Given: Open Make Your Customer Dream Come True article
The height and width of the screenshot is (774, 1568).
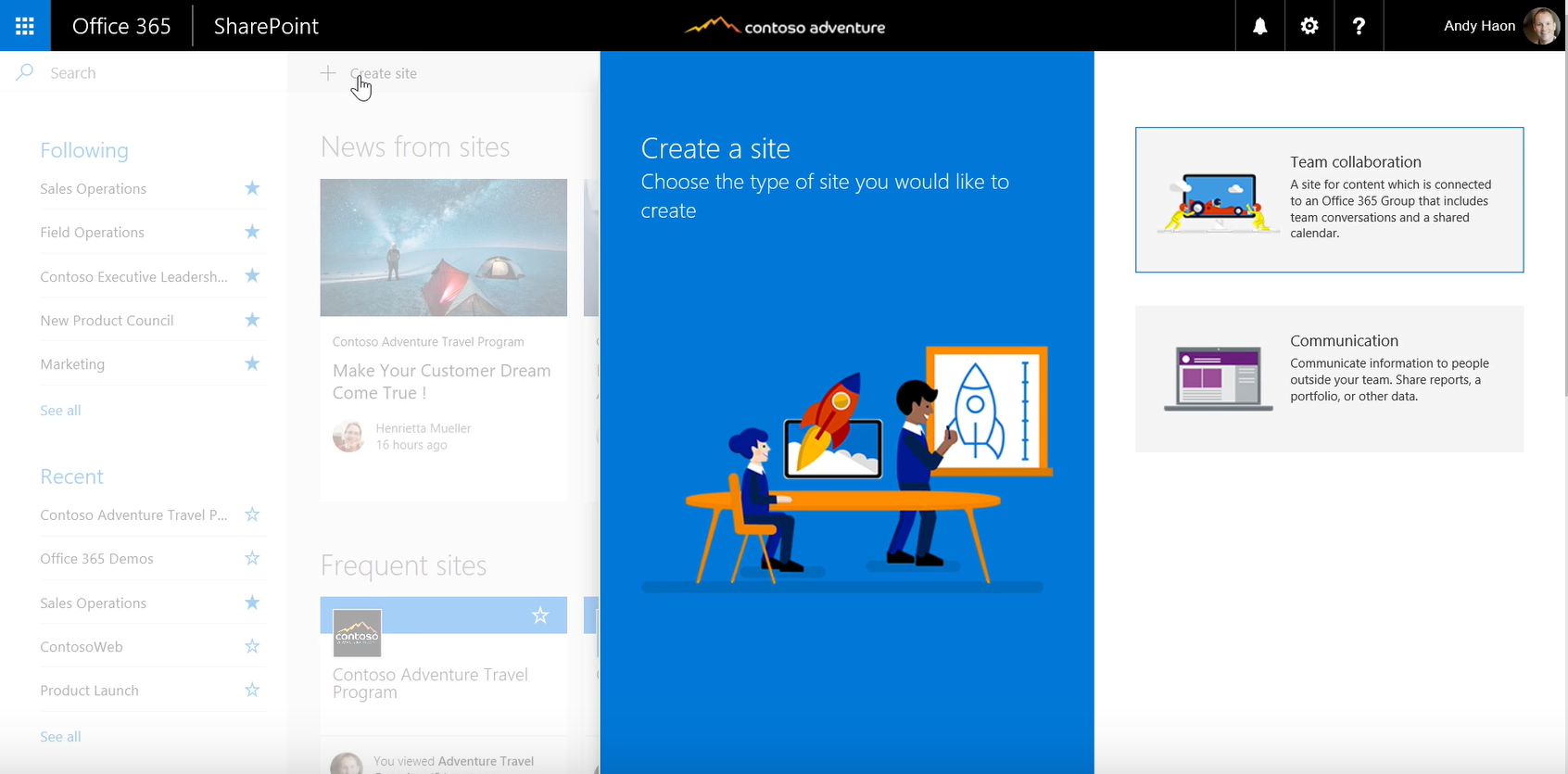Looking at the screenshot, I should (x=441, y=381).
